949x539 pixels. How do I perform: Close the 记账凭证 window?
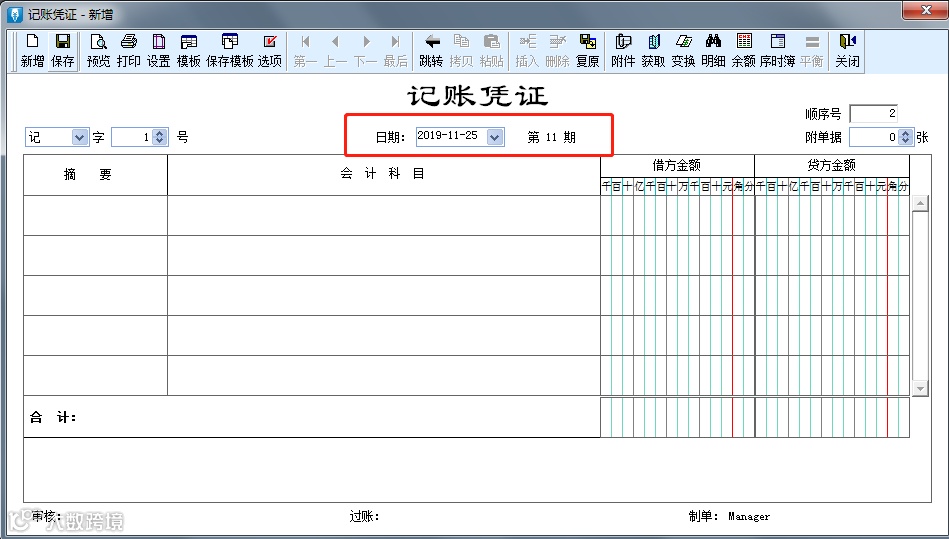coord(925,10)
